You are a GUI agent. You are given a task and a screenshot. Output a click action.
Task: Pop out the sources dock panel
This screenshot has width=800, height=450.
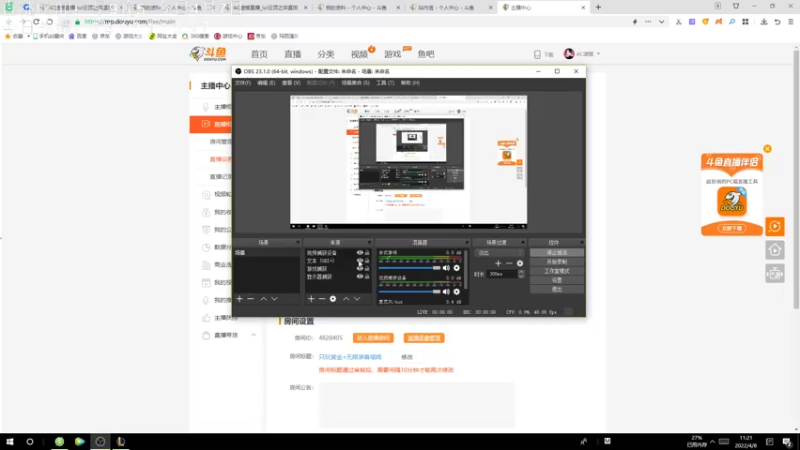(369, 242)
